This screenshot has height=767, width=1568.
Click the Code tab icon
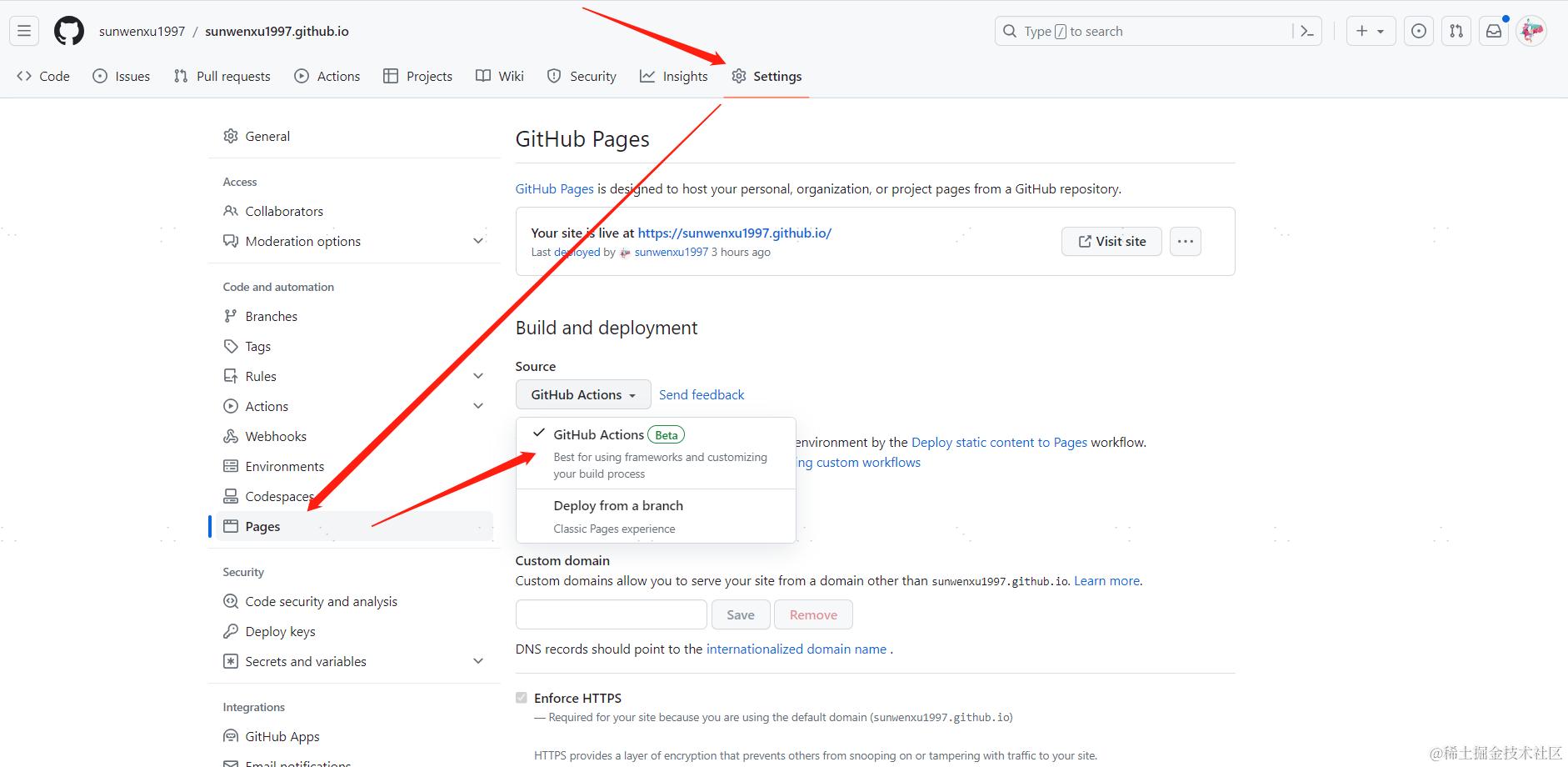click(24, 76)
